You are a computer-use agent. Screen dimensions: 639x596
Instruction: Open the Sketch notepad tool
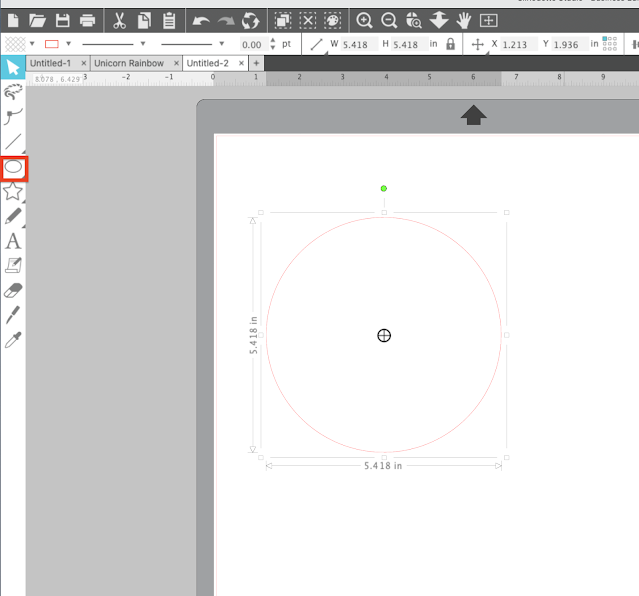click(x=13, y=266)
